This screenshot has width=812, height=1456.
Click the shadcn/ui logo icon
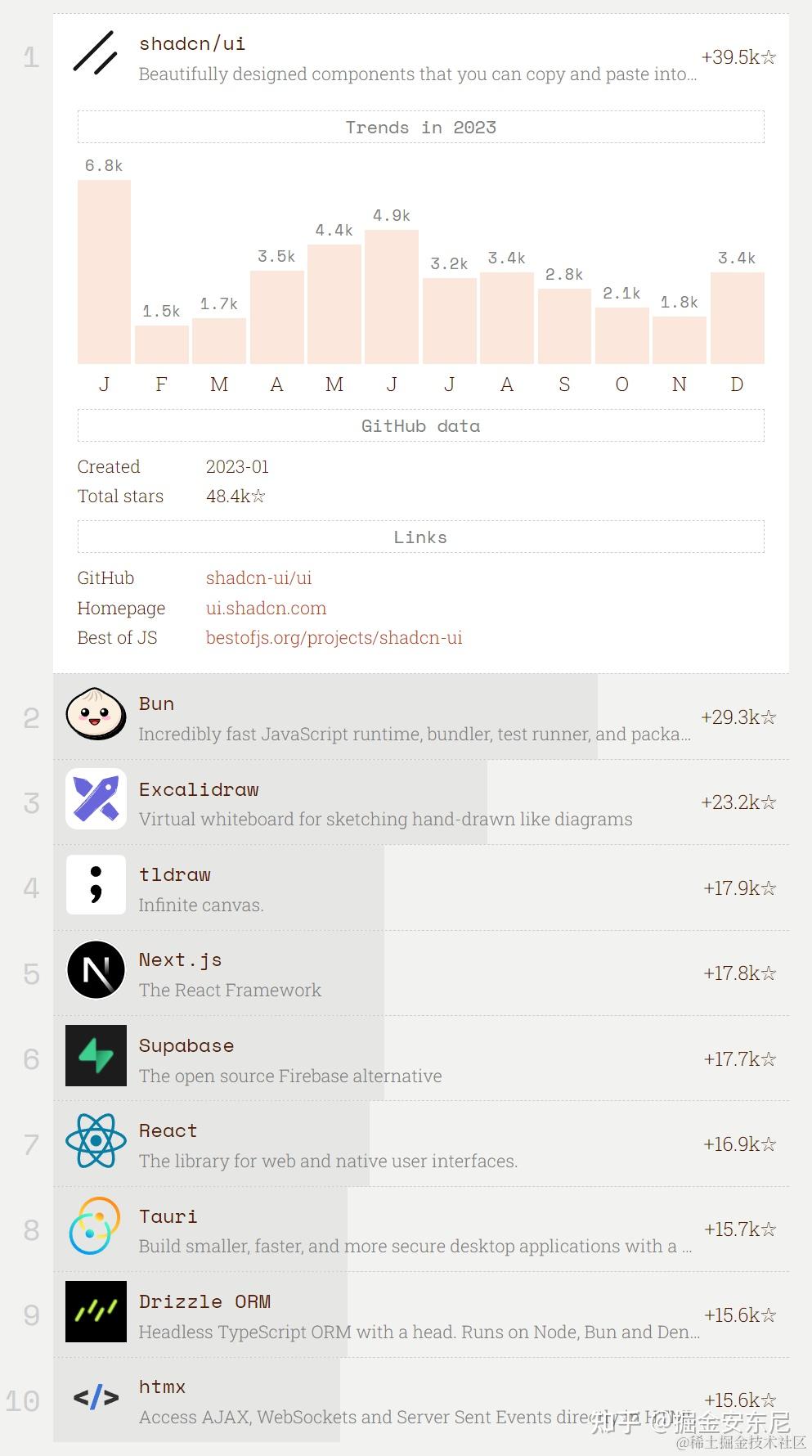pyautogui.click(x=96, y=56)
